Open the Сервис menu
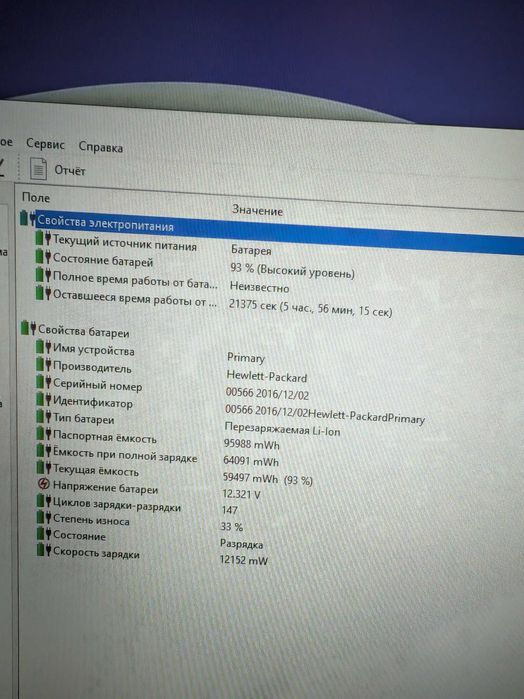Screen dimensions: 524x699 tap(45, 144)
